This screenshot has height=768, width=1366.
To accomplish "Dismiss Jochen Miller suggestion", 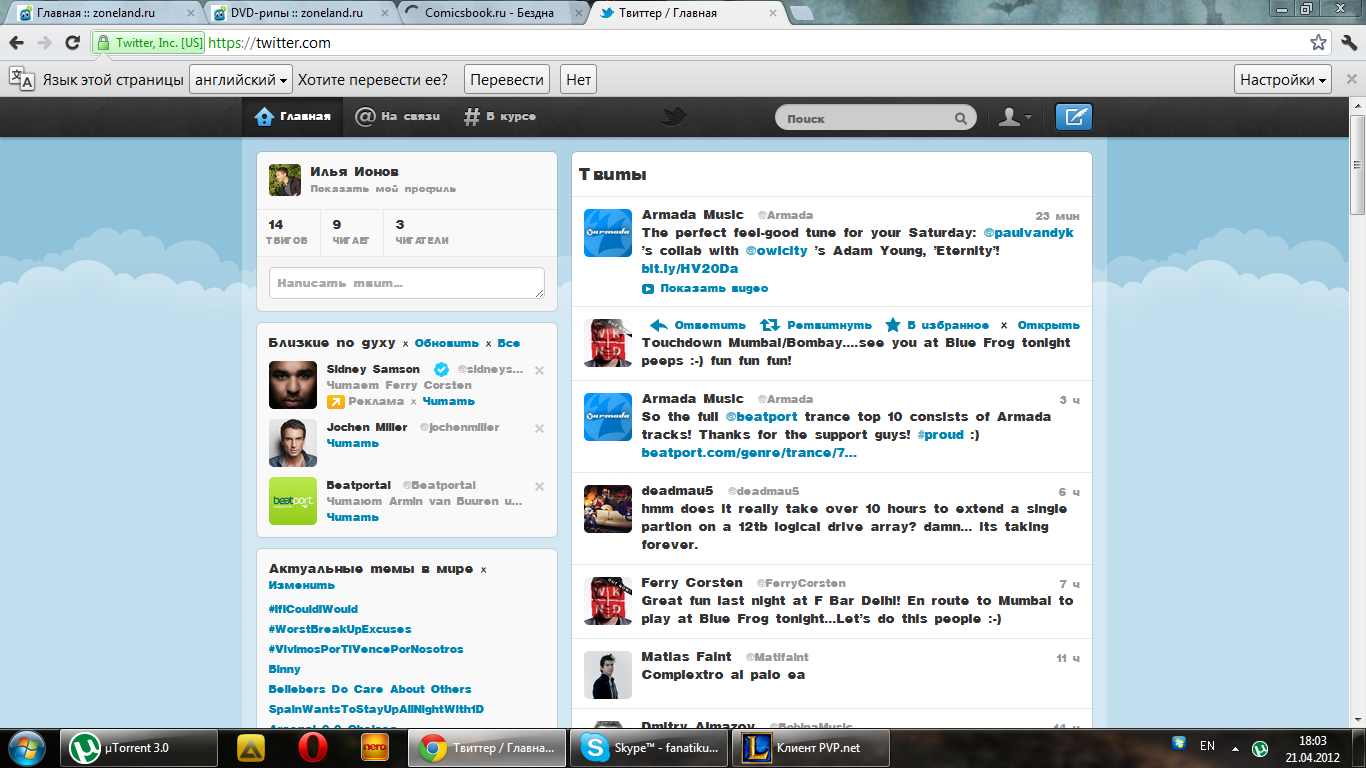I will [540, 429].
